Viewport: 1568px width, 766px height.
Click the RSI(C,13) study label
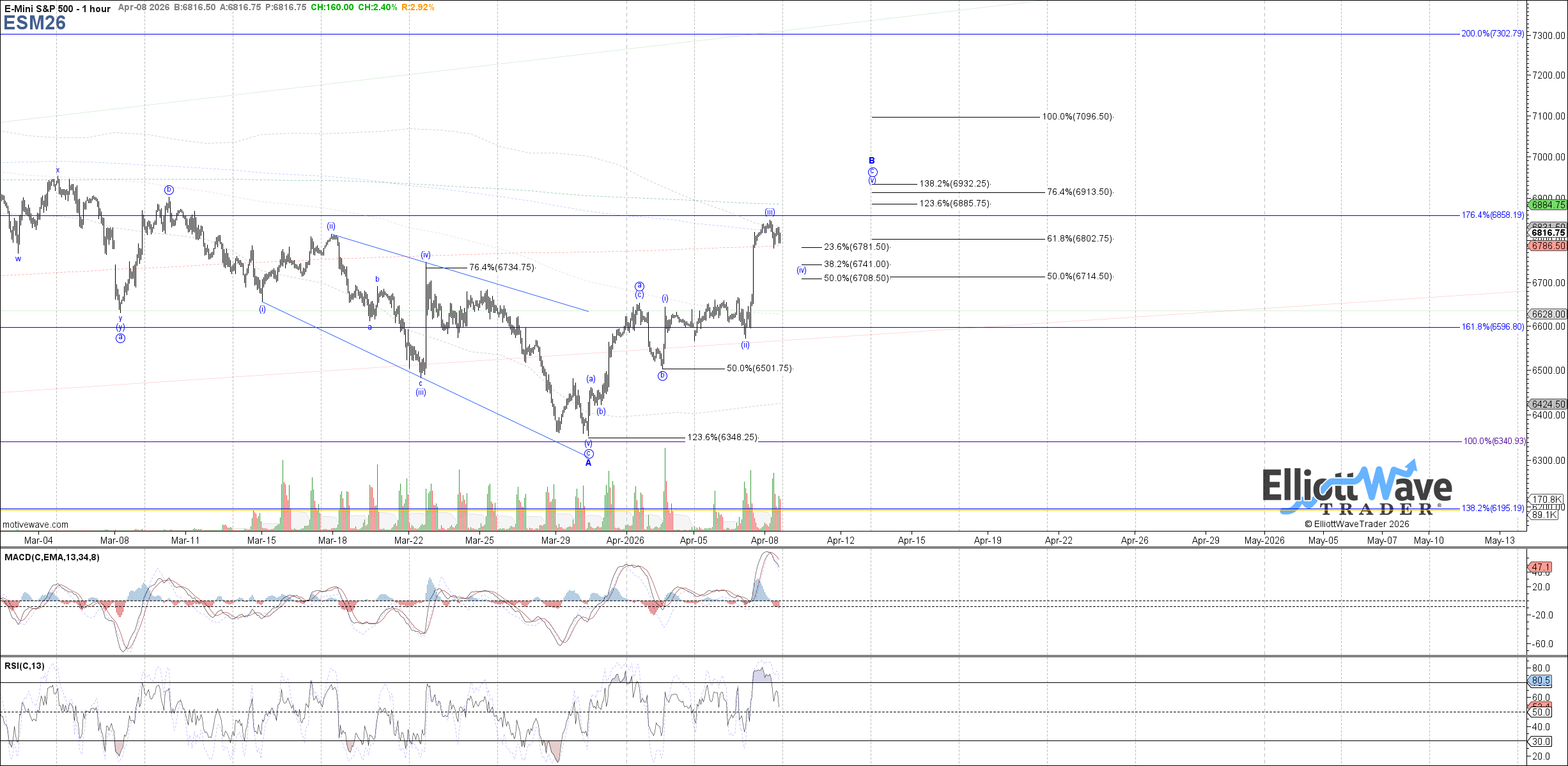click(24, 666)
